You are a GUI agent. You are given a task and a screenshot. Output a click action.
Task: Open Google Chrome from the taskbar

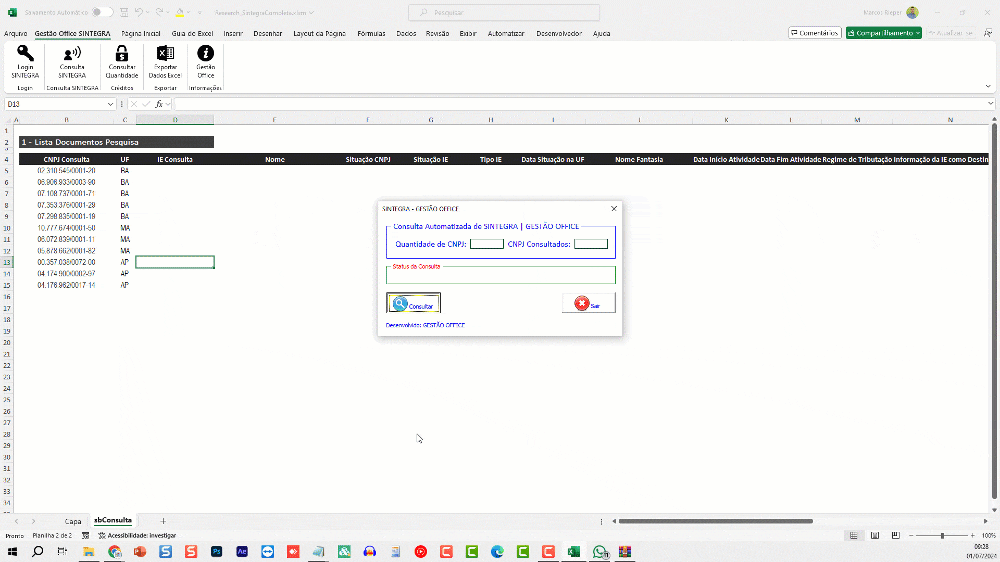tap(114, 551)
